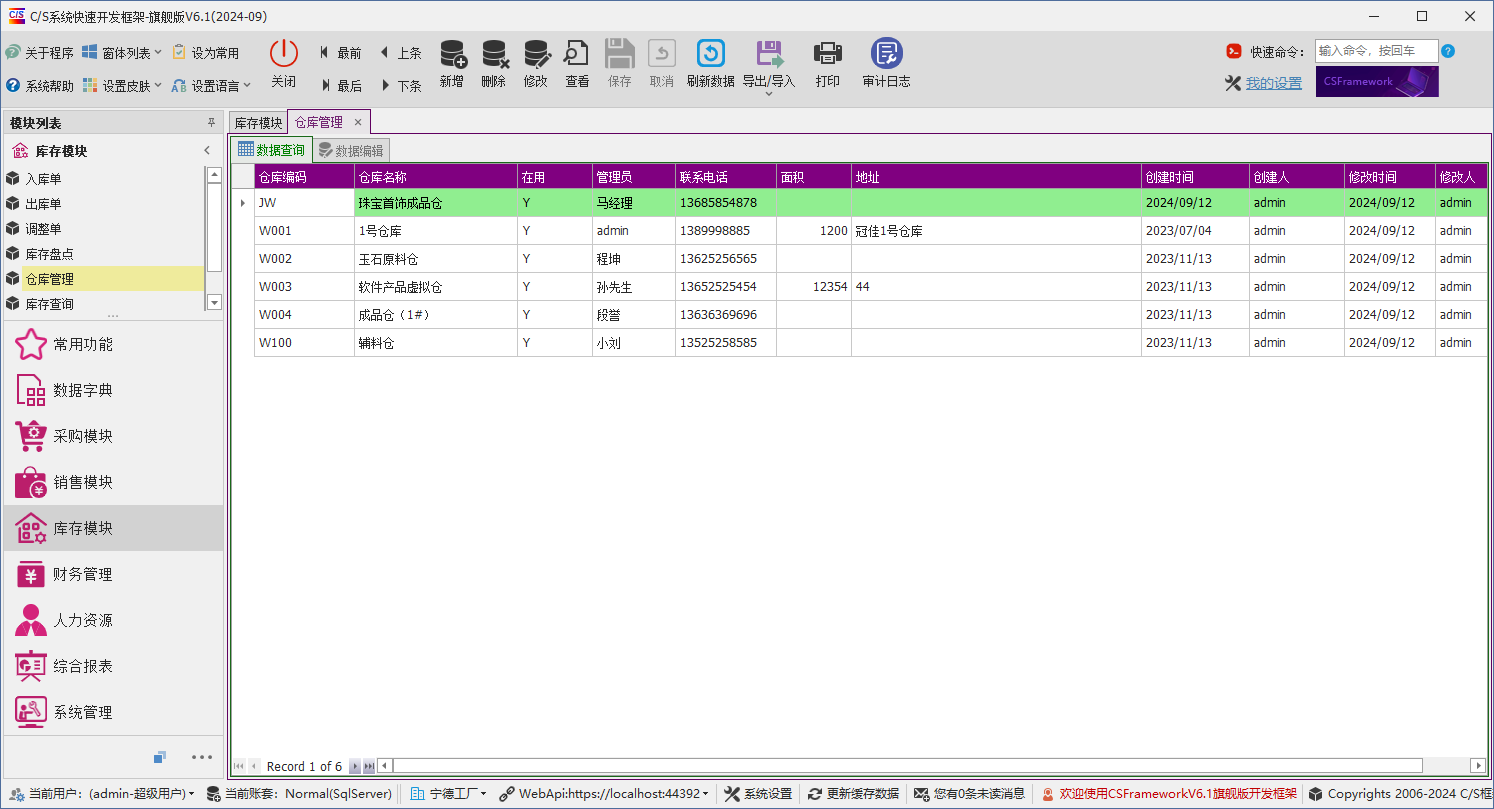Open 关于程序 about program
Image resolution: width=1494 pixels, height=809 pixels.
tap(39, 53)
